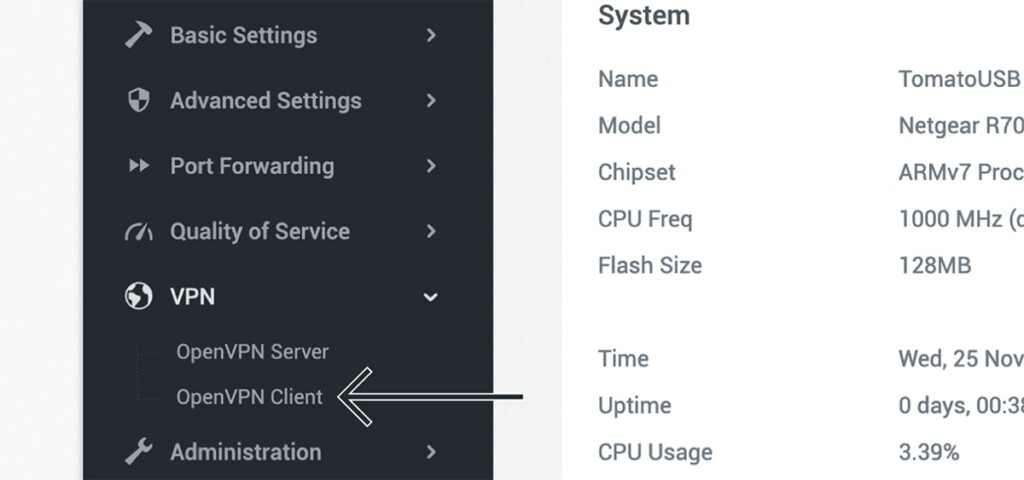1024x480 pixels.
Task: Click the VPN menu label text
Action: [x=193, y=296]
